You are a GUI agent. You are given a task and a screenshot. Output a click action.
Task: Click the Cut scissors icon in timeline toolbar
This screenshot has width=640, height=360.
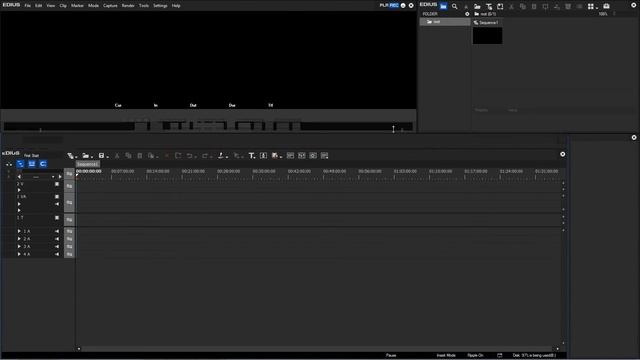(x=117, y=156)
